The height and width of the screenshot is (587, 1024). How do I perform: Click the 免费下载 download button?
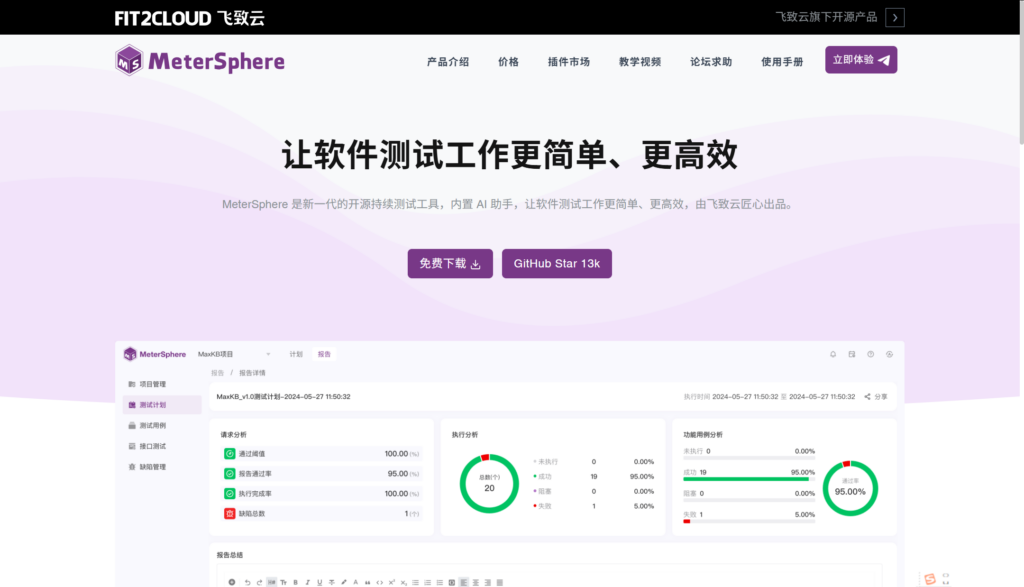(450, 263)
